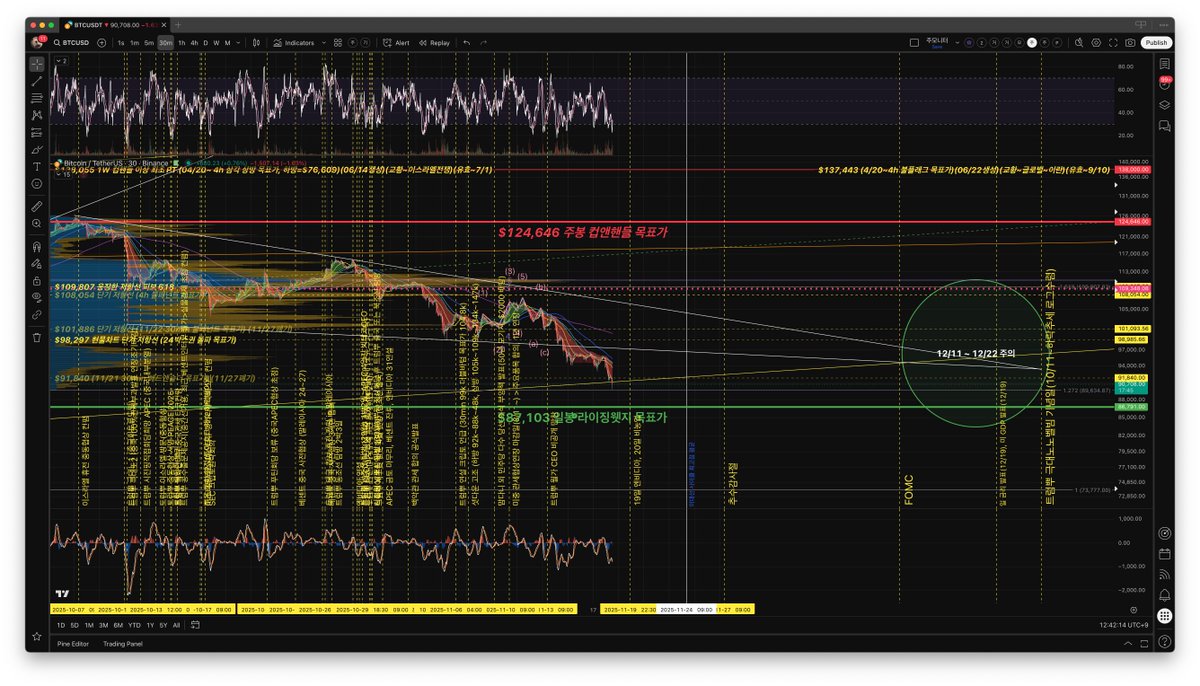
Task: Set date range to YTD
Action: [x=134, y=625]
